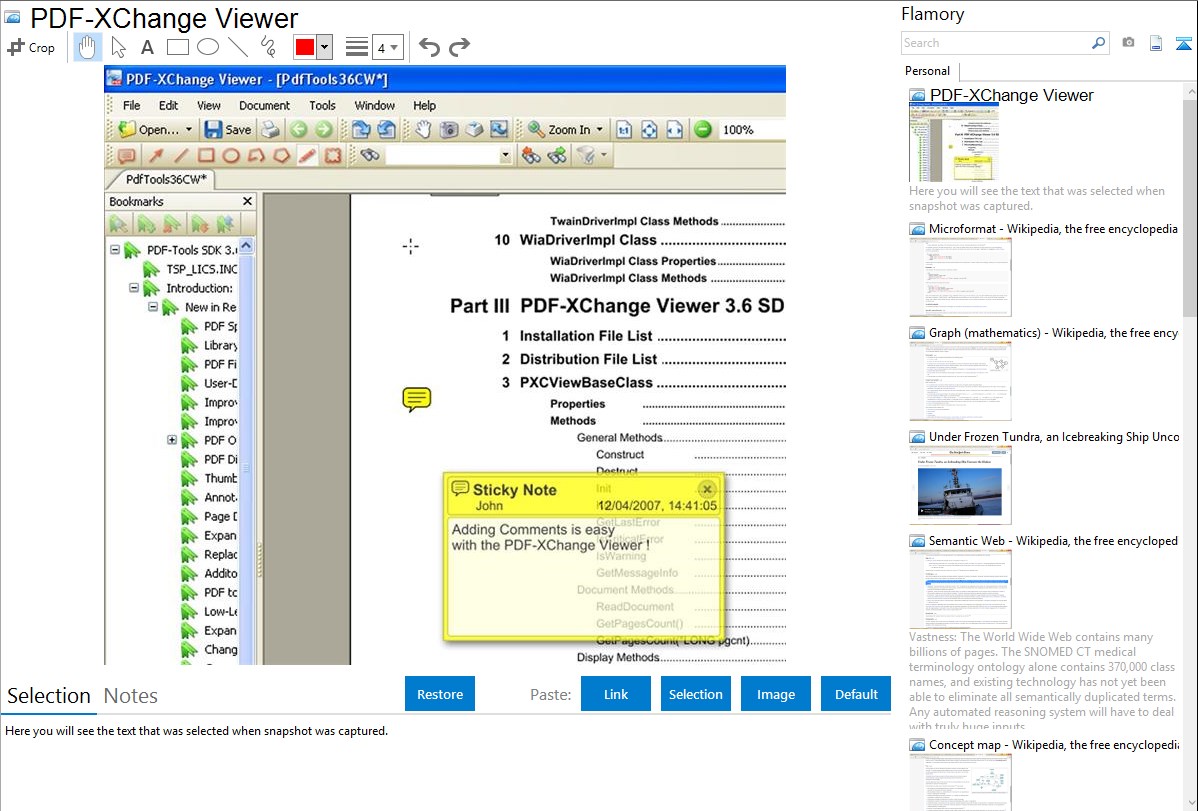Switch to the Personal tab
The width and height of the screenshot is (1198, 811).
click(927, 70)
